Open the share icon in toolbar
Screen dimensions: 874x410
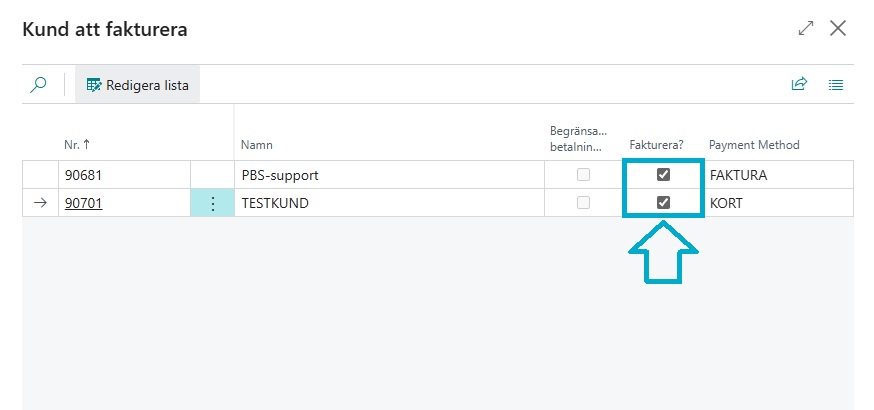799,85
